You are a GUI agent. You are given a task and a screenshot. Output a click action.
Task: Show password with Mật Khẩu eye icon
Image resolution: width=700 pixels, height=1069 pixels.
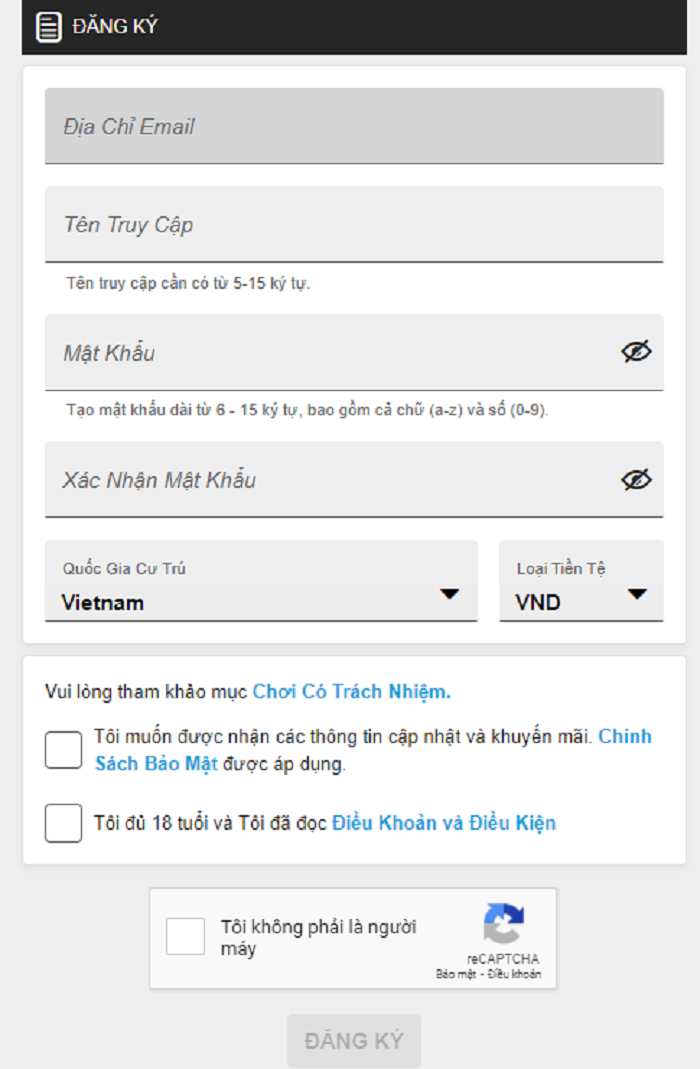pos(636,351)
